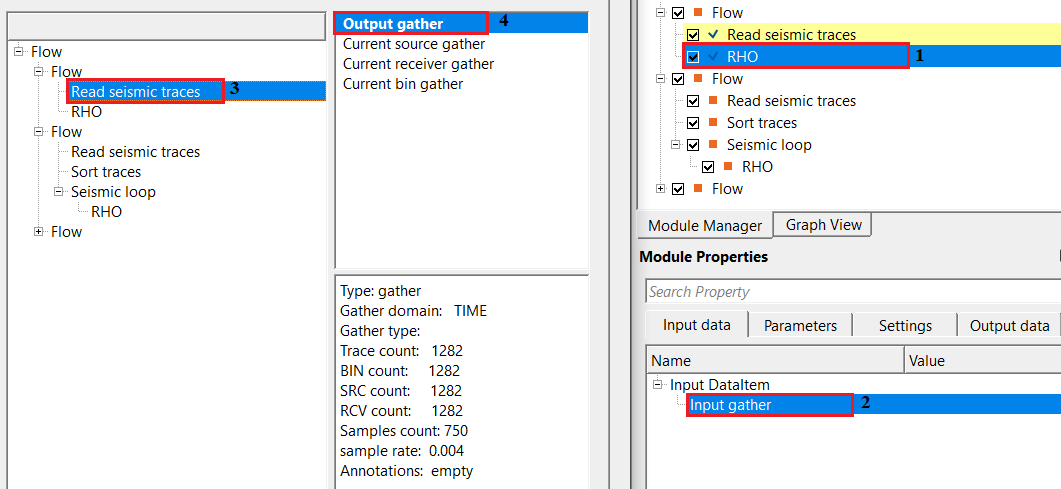The image size is (1061, 489).
Task: Click the orange icon beside Sort traces
Action: [714, 123]
